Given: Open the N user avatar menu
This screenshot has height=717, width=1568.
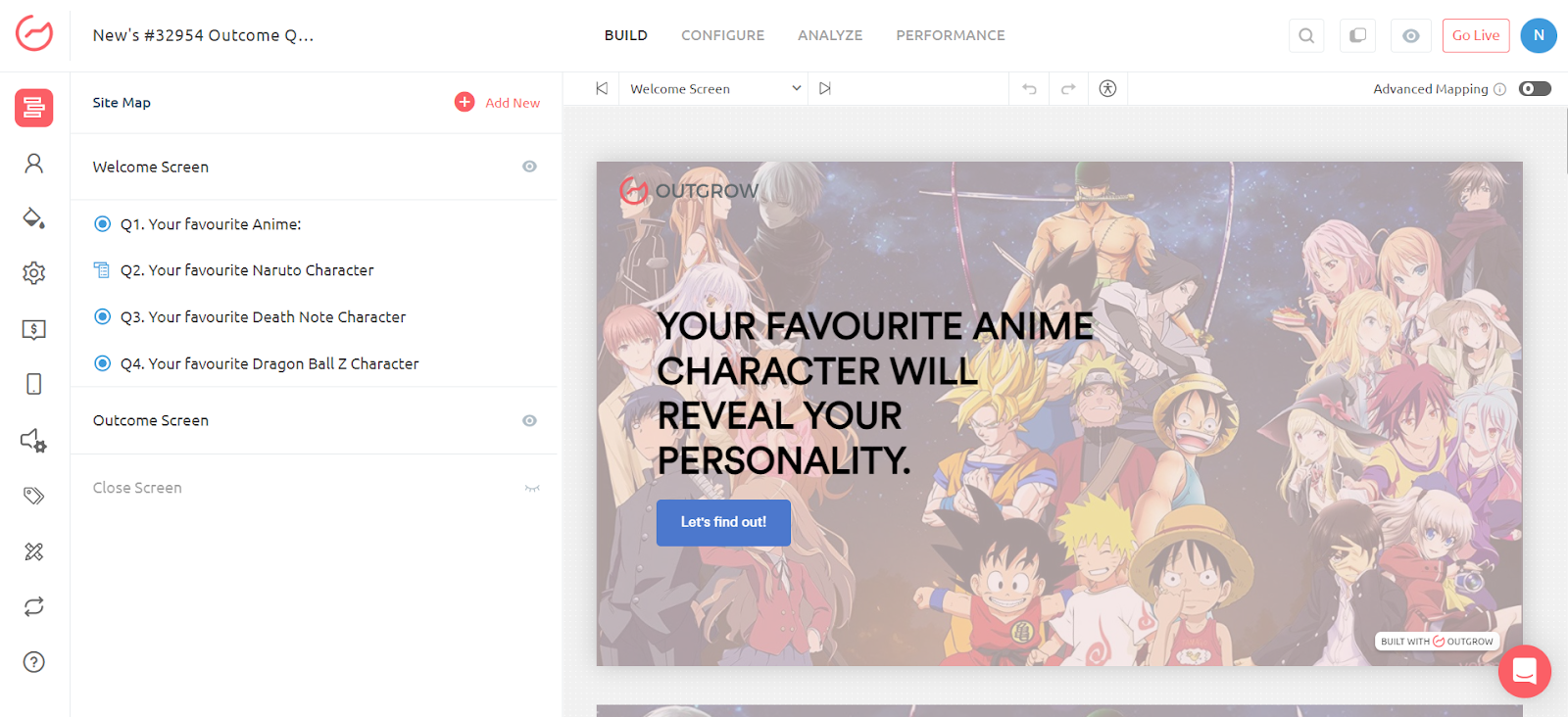Looking at the screenshot, I should point(1539,35).
